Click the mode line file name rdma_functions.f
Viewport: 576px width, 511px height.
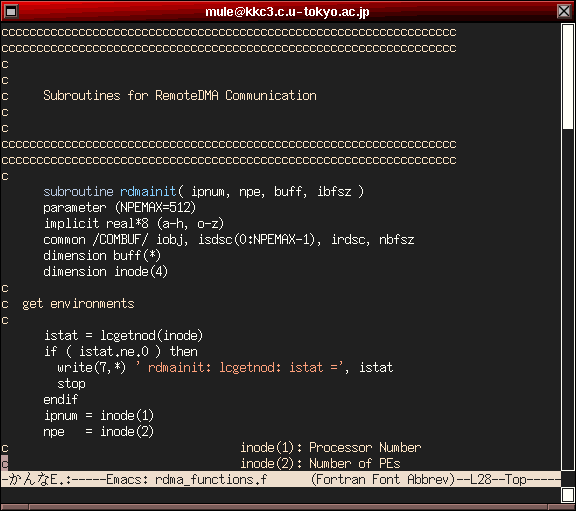tap(211, 479)
